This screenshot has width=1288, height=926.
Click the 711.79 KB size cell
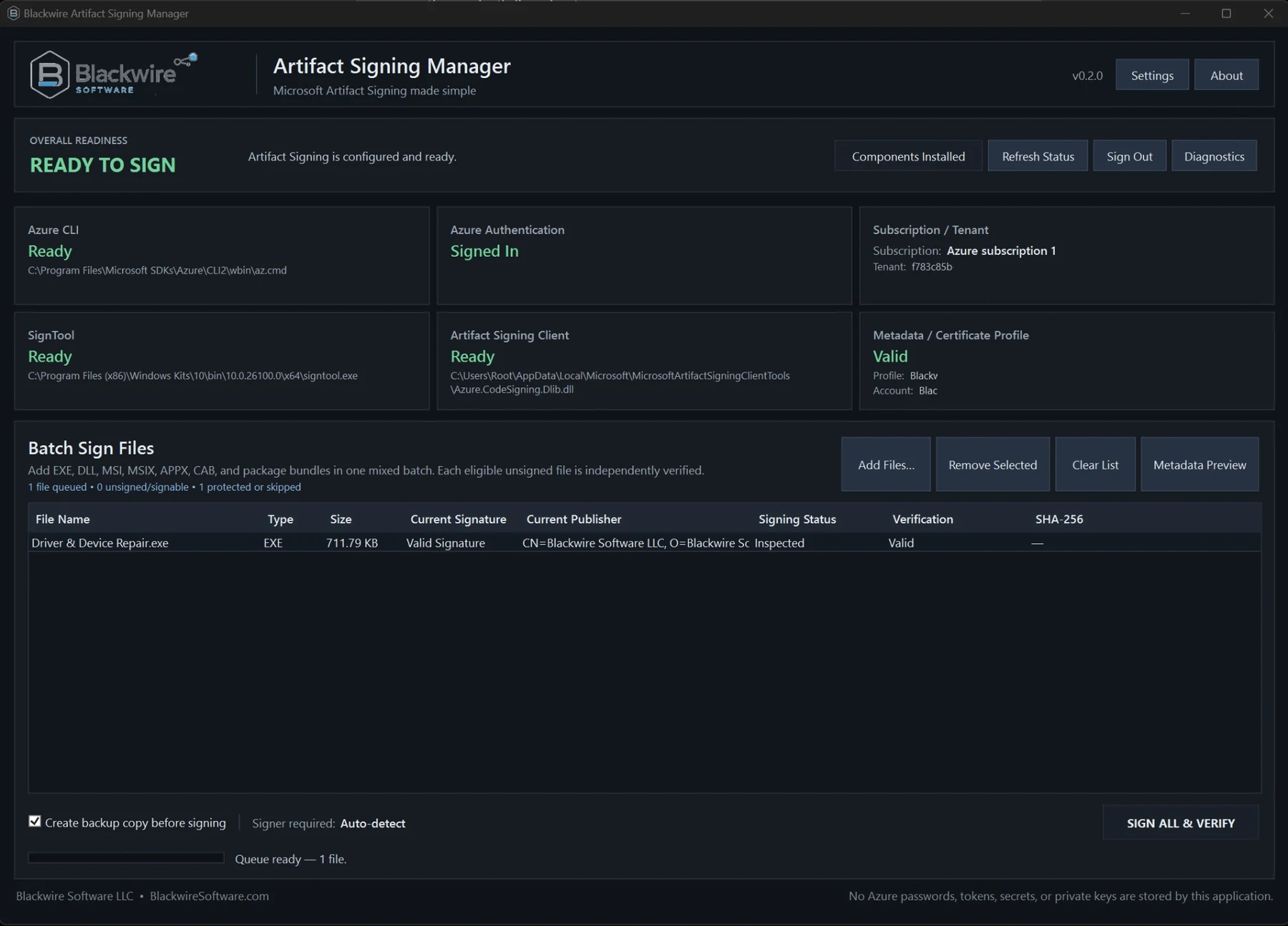pos(352,542)
